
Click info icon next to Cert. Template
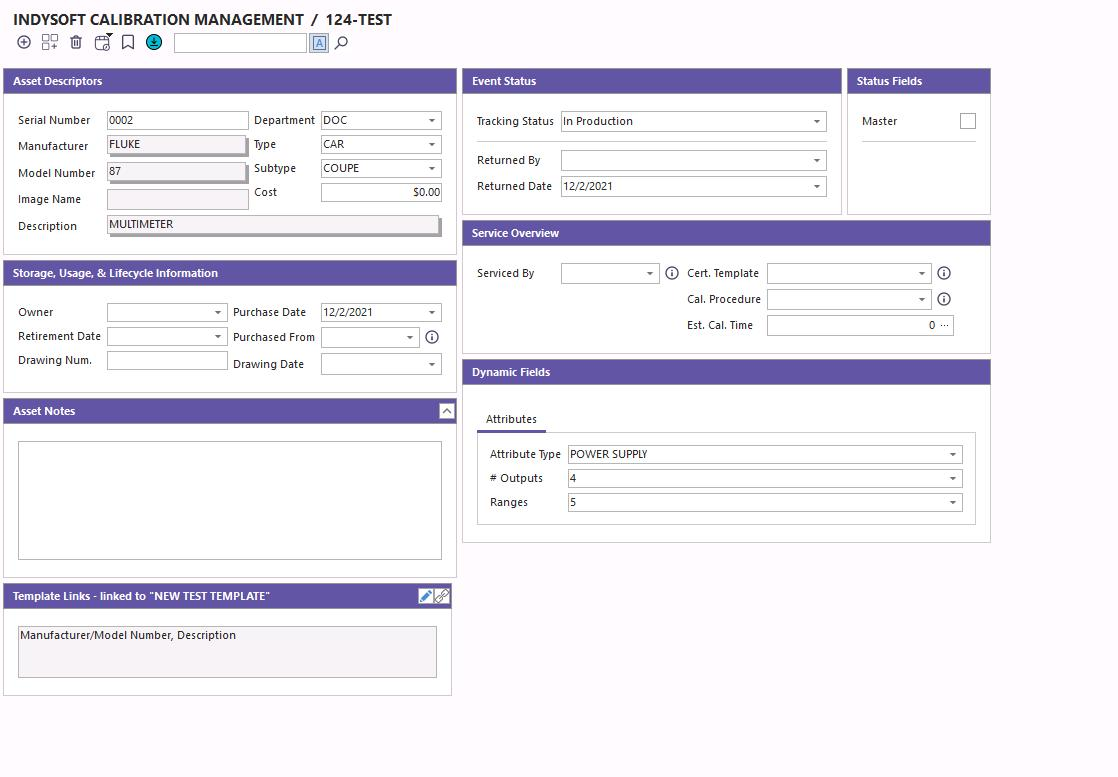click(943, 273)
